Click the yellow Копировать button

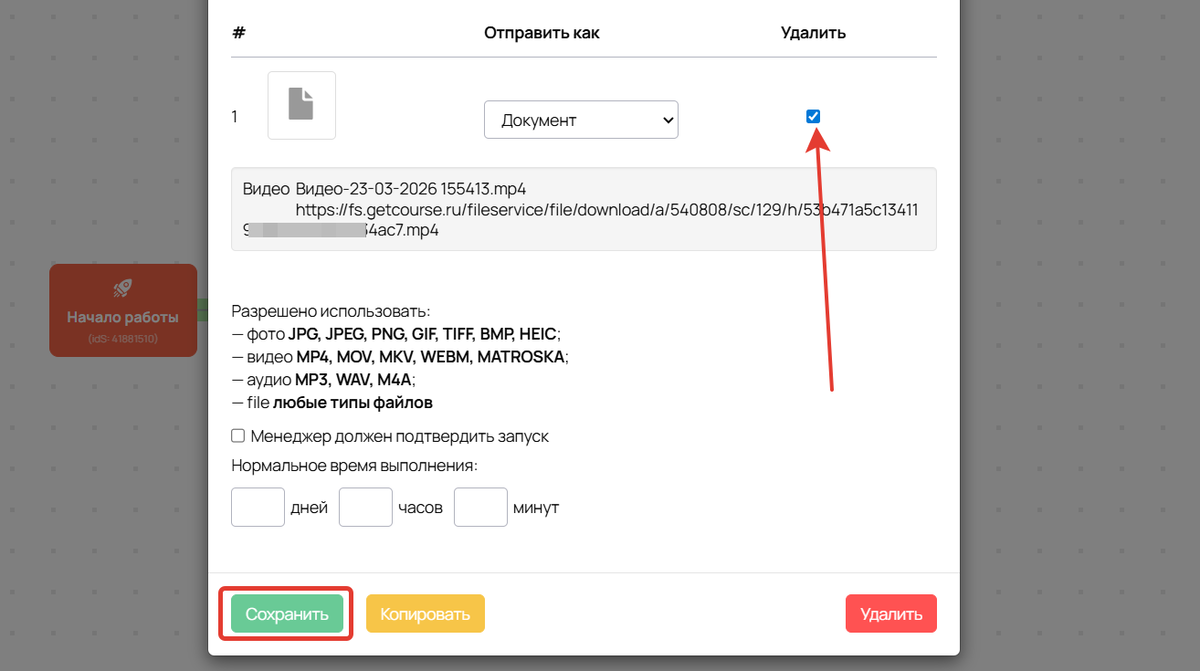[x=425, y=614]
